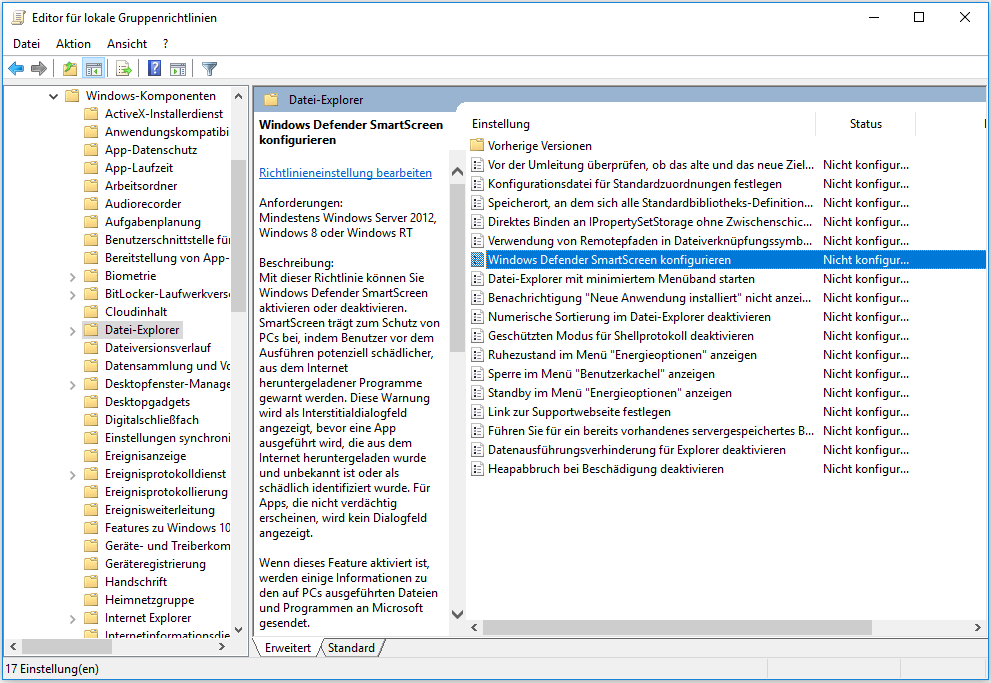The width and height of the screenshot is (991, 683).
Task: Click the folder icon in Datei-Explorer header
Action: (271, 99)
